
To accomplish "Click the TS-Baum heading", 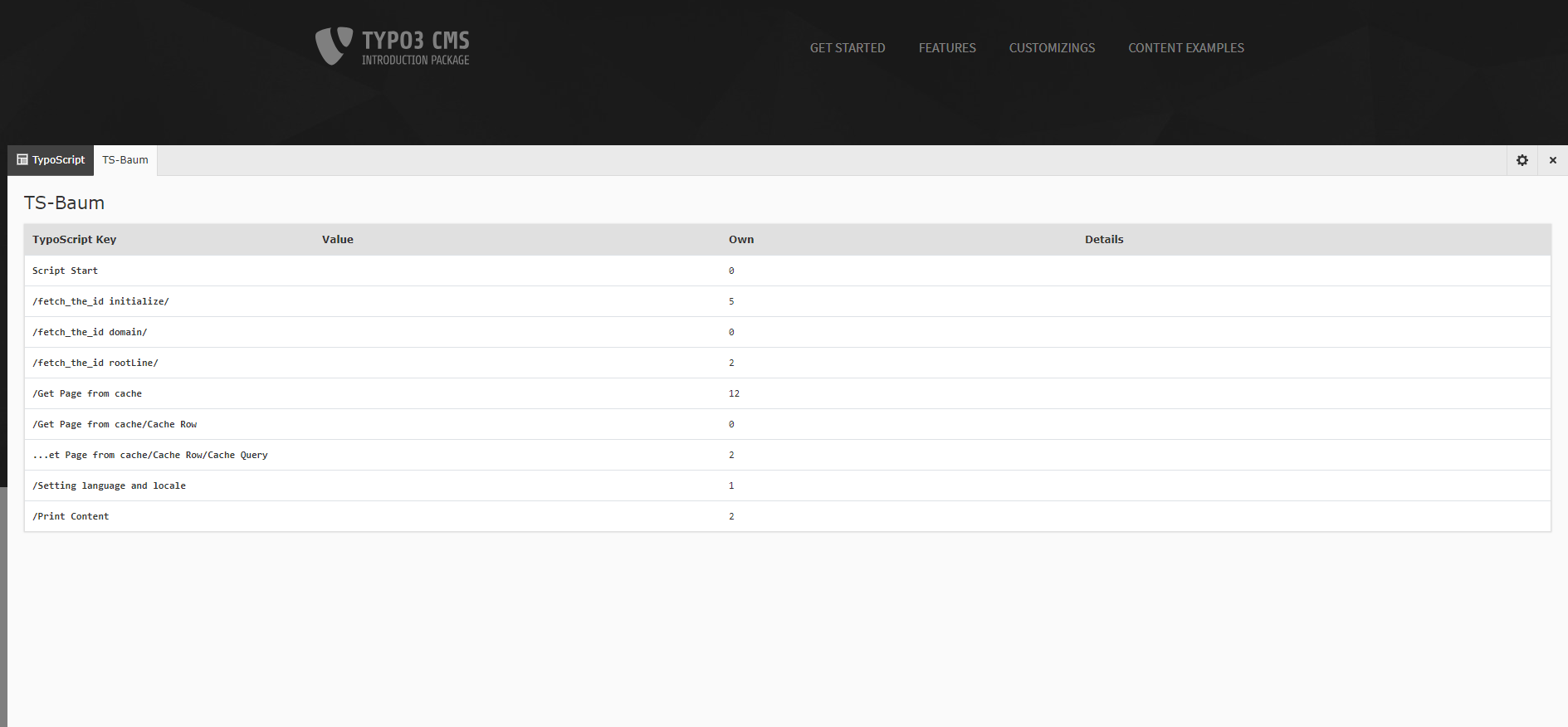I will click(64, 203).
